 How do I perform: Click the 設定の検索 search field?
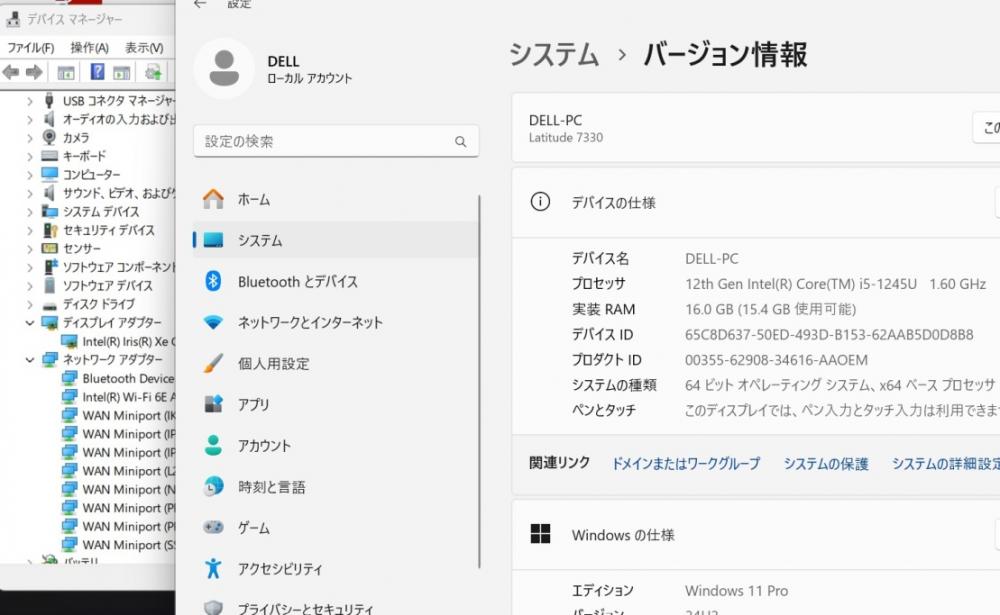(336, 141)
